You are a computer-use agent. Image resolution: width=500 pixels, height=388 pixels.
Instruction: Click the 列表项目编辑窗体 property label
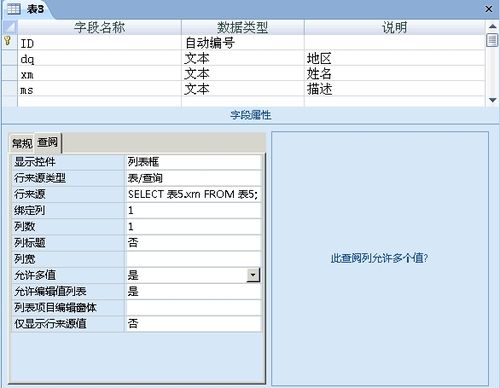(68, 307)
